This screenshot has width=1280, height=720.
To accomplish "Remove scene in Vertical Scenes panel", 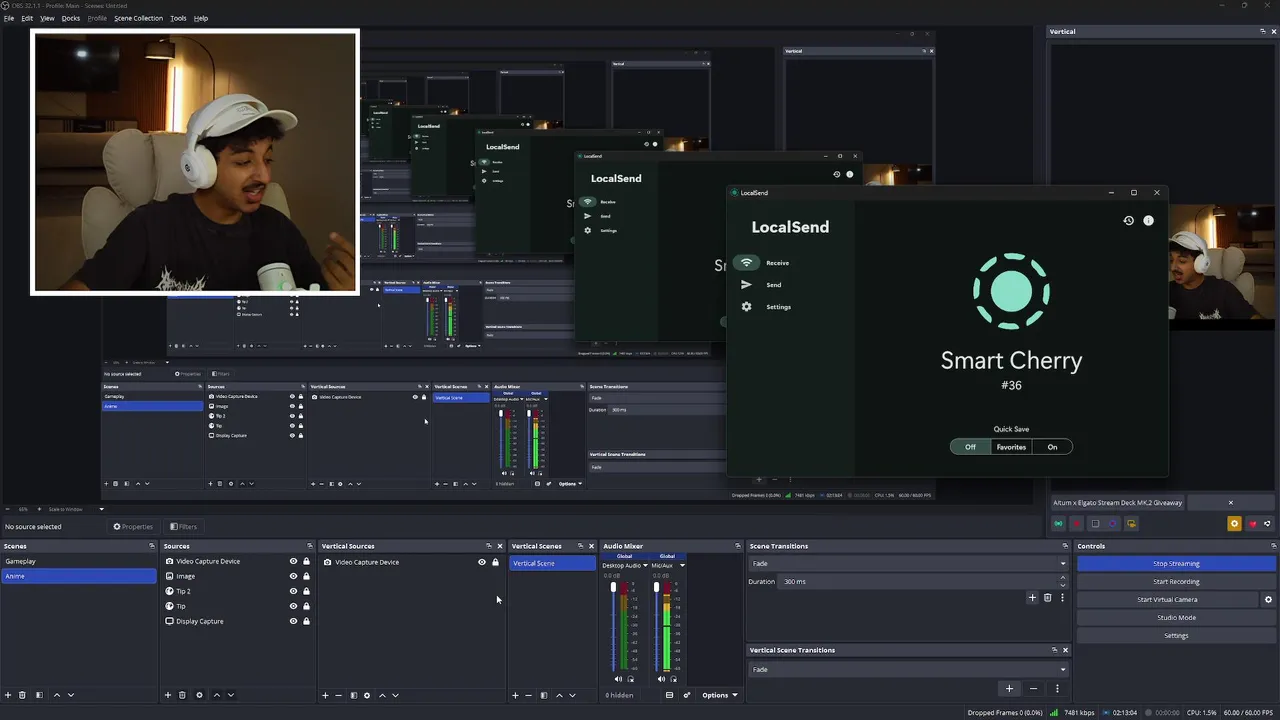I will coord(528,695).
